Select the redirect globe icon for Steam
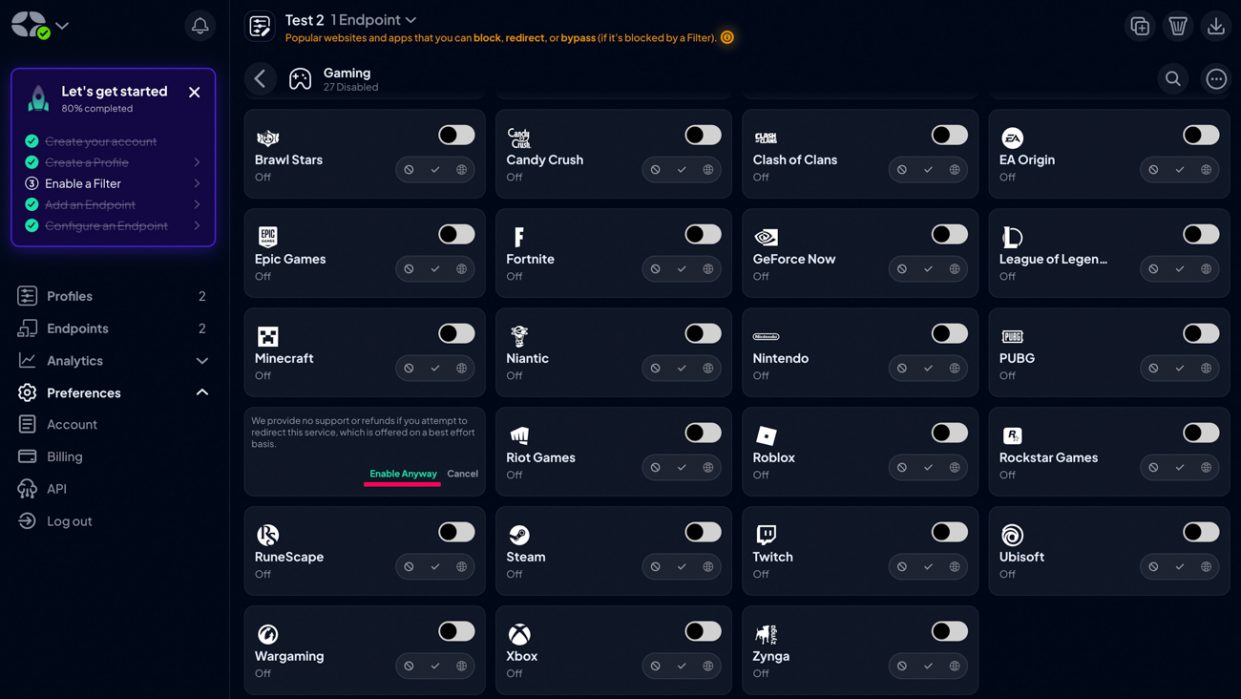 708,567
